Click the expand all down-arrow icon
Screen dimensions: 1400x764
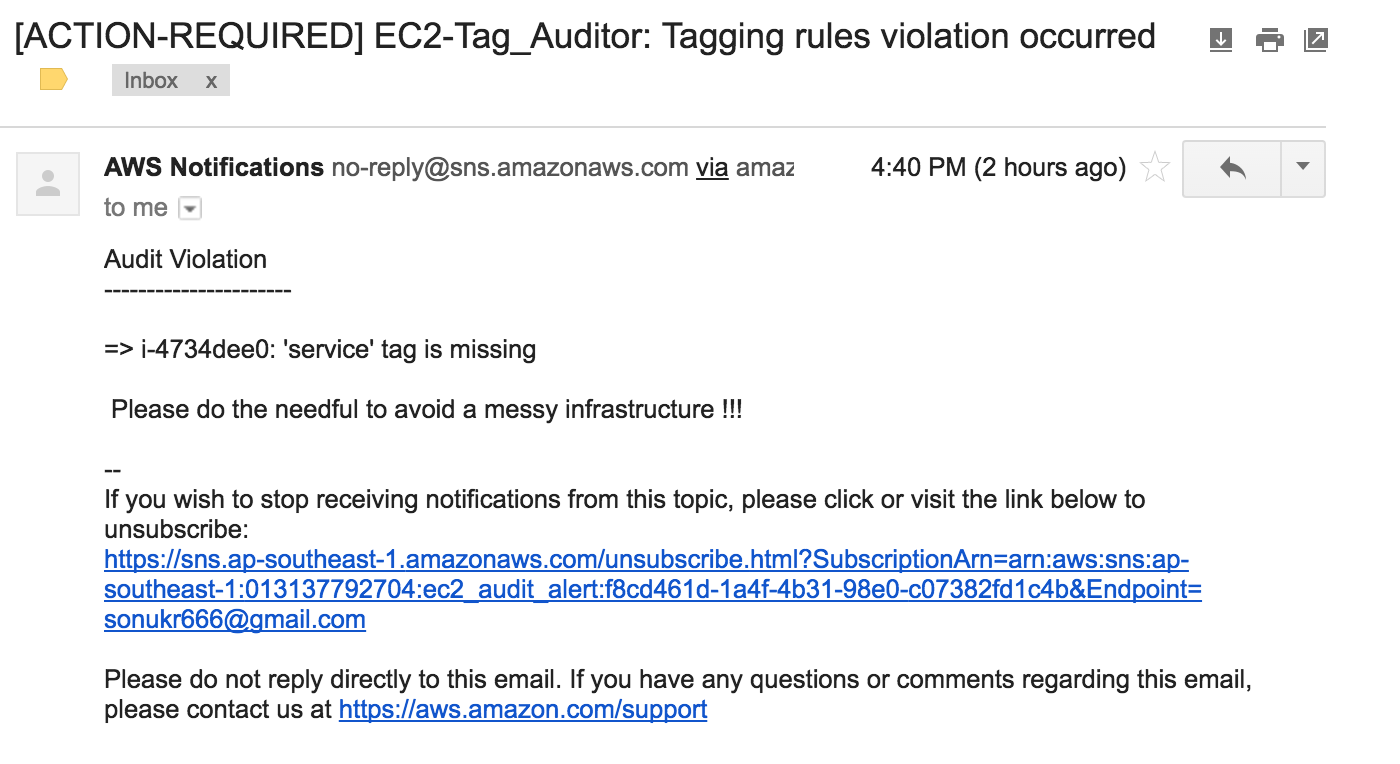point(1221,40)
